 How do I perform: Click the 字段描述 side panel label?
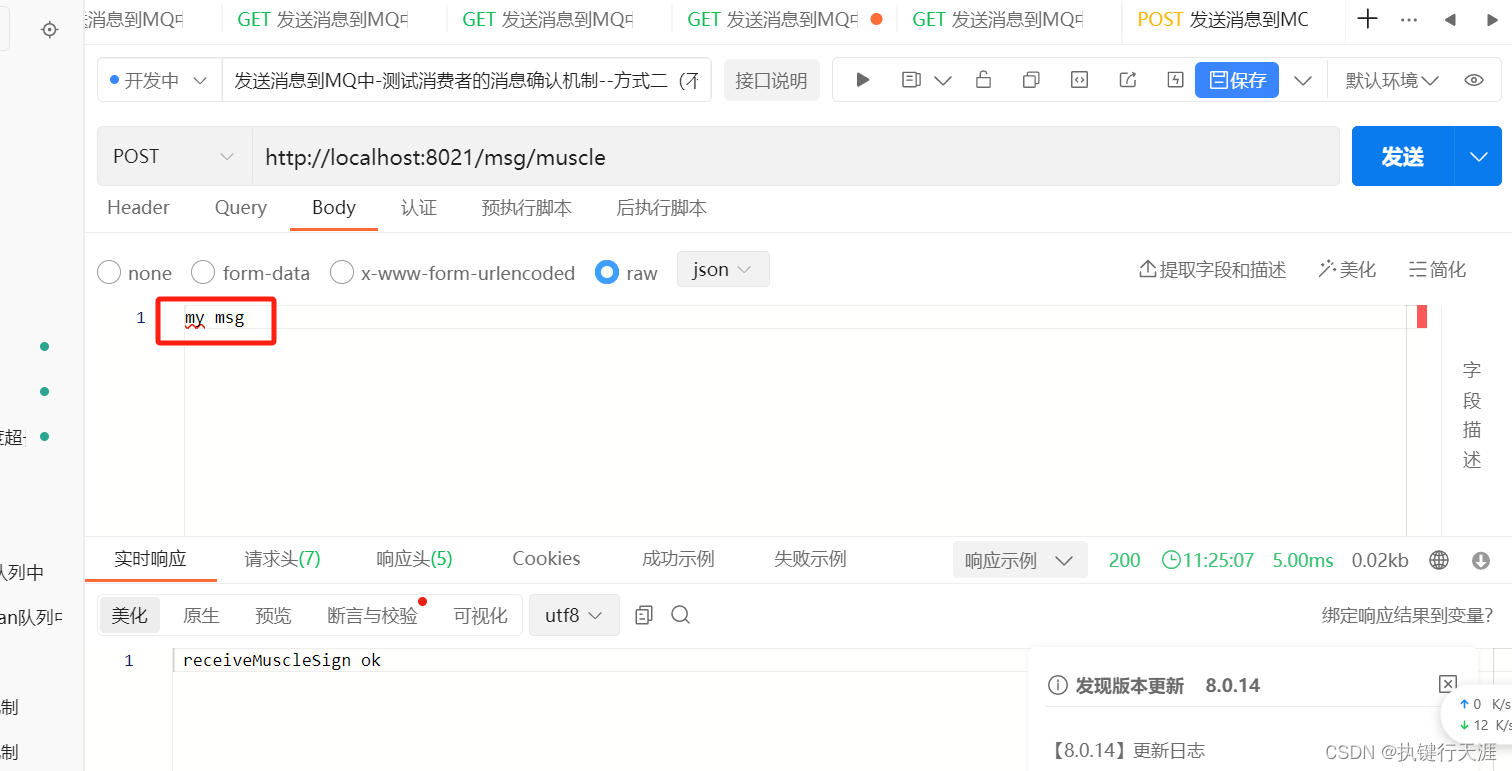coord(1472,415)
